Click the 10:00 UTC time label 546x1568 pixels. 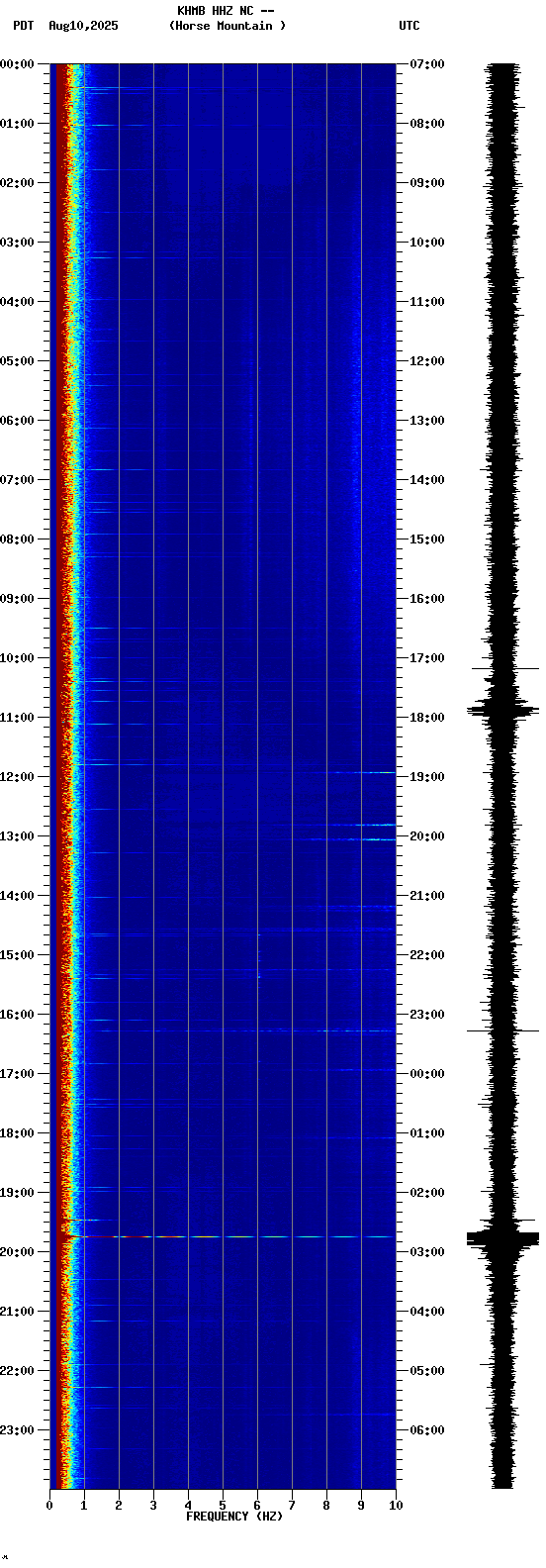pyautogui.click(x=427, y=243)
